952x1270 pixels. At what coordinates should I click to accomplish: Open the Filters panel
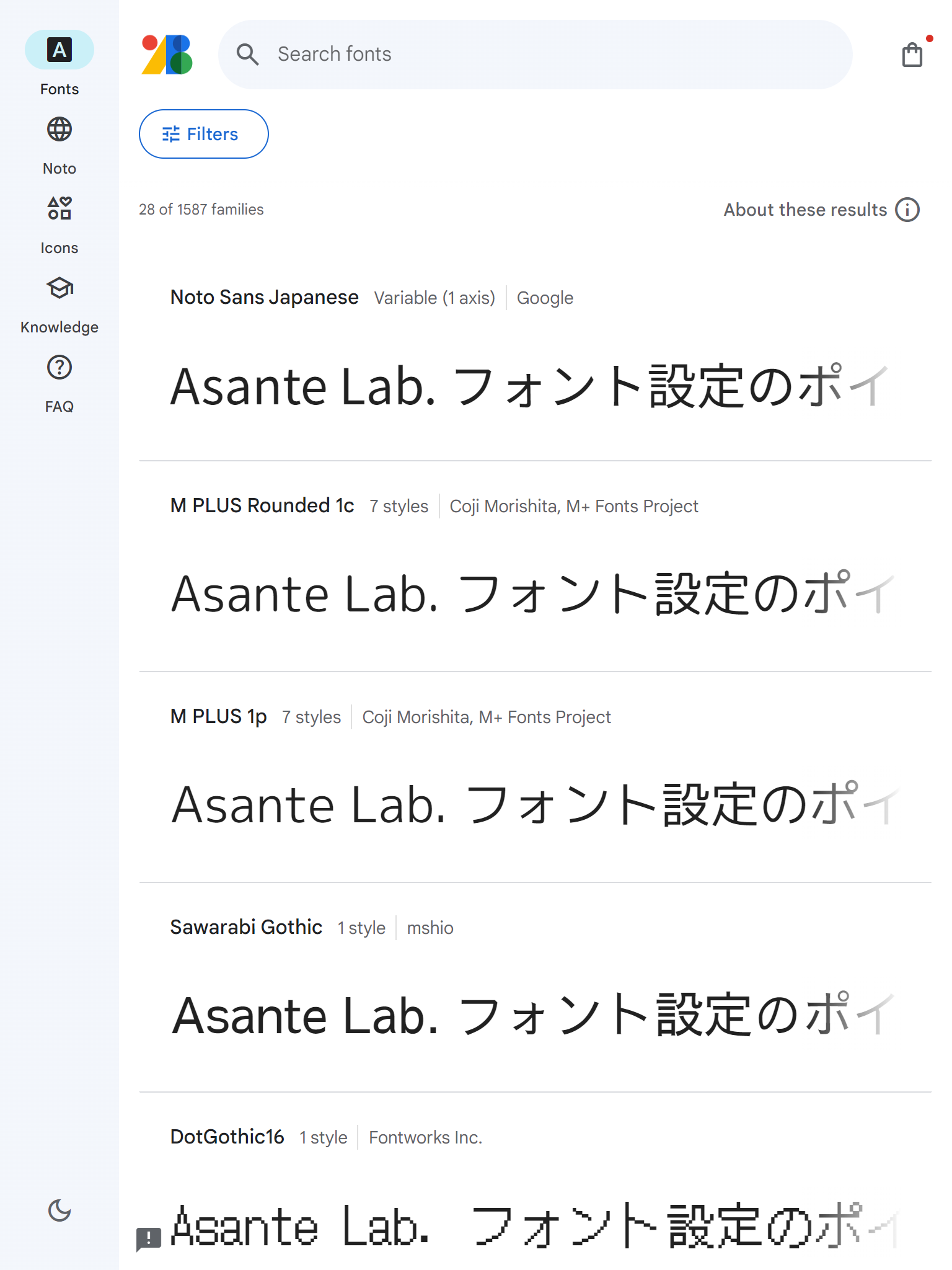coord(203,133)
